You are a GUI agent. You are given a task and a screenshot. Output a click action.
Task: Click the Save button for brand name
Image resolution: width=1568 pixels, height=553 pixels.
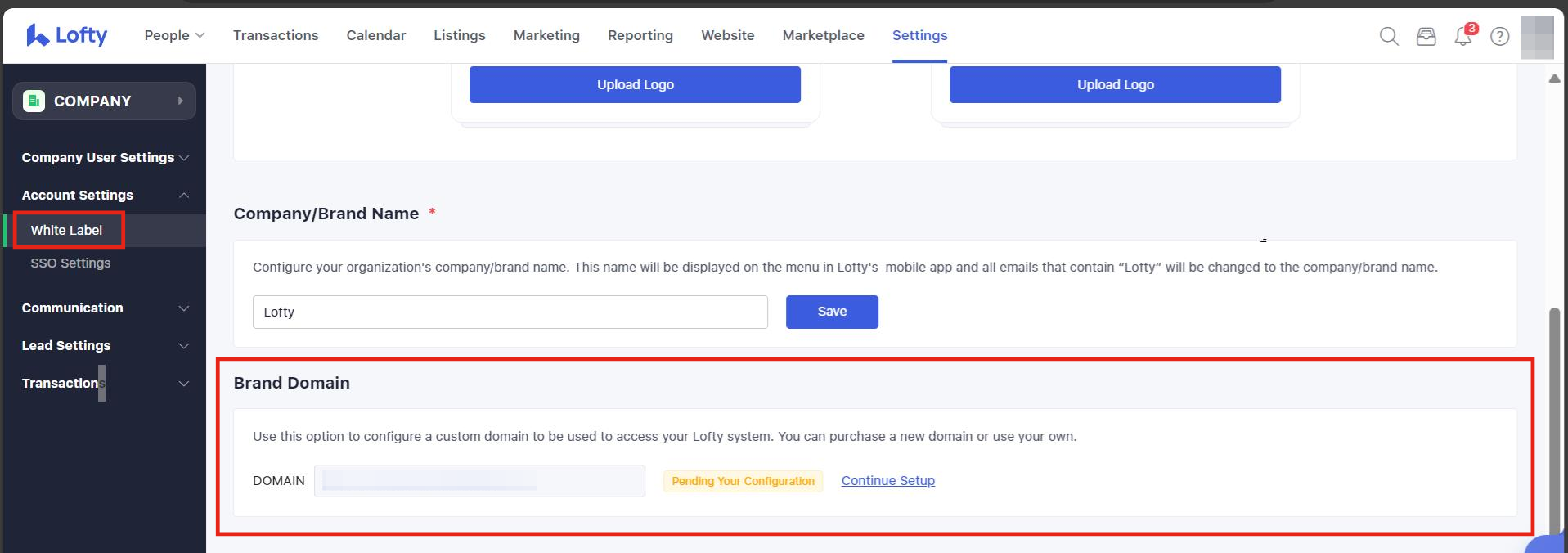832,312
